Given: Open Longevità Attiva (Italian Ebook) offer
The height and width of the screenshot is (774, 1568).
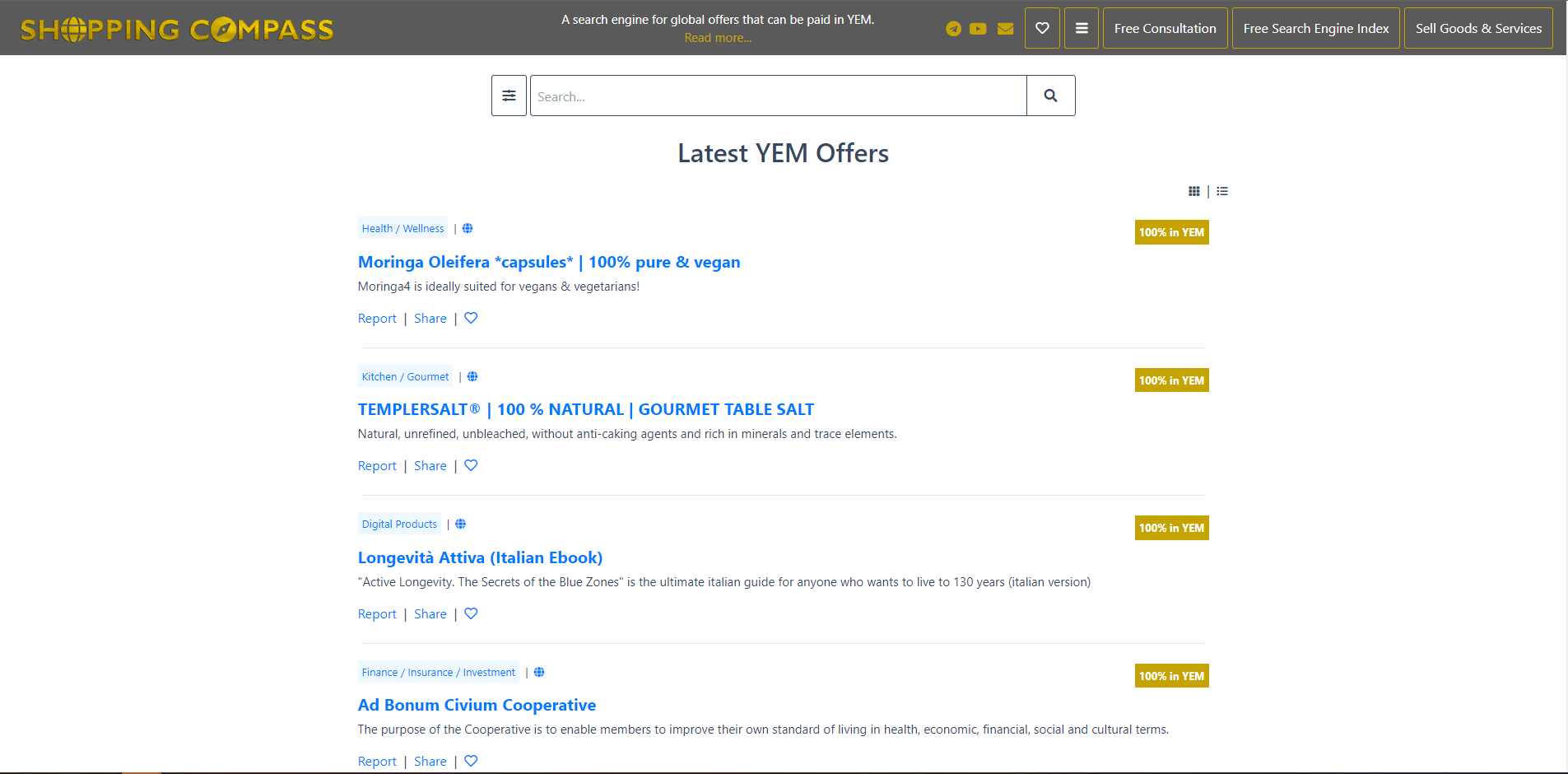Looking at the screenshot, I should click(x=480, y=557).
